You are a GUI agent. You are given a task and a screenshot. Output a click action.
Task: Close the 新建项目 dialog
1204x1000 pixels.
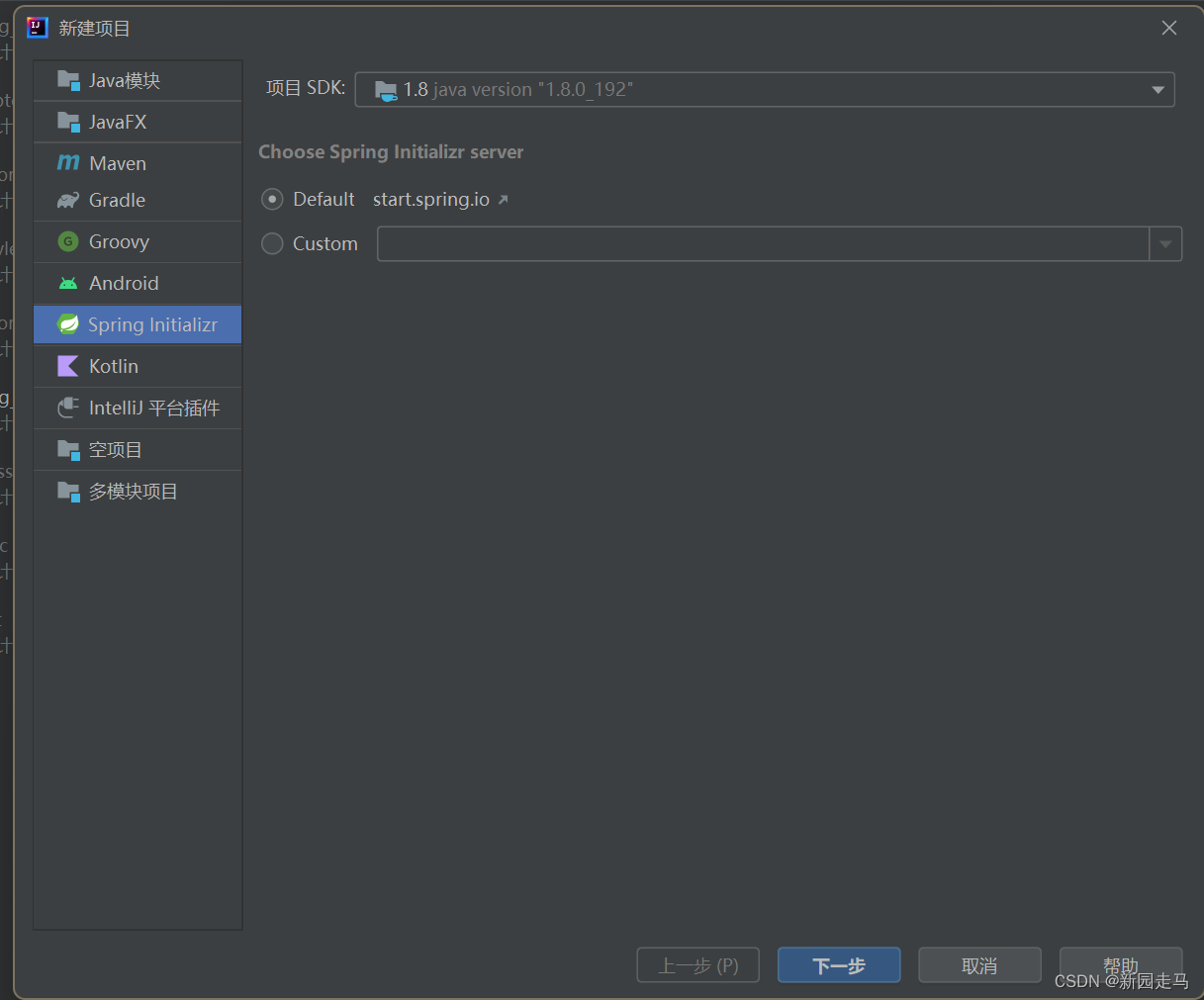(x=1169, y=28)
